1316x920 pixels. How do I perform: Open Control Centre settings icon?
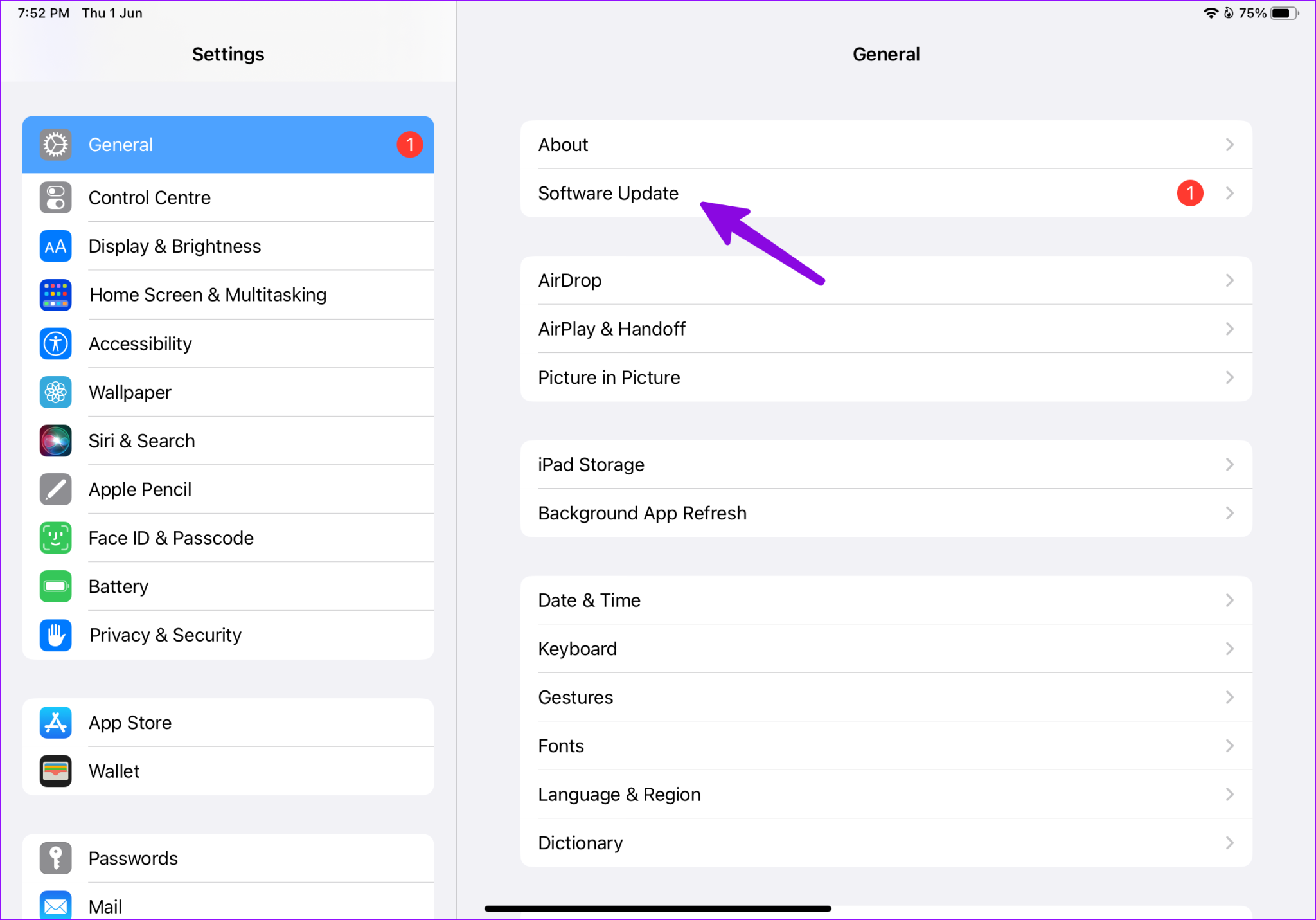[x=55, y=197]
